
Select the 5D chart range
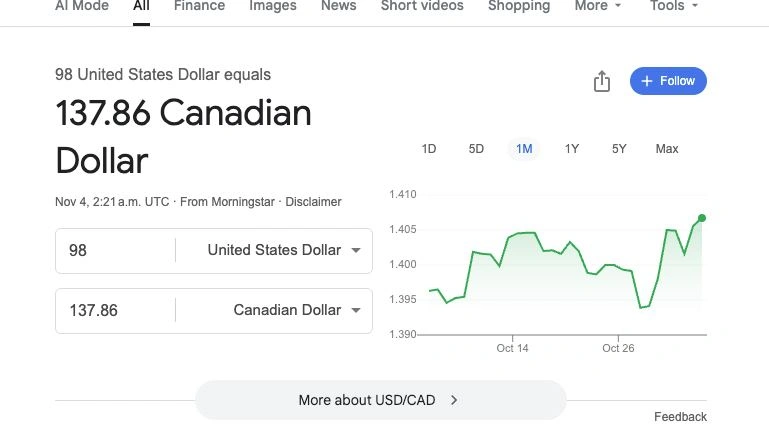(x=476, y=149)
